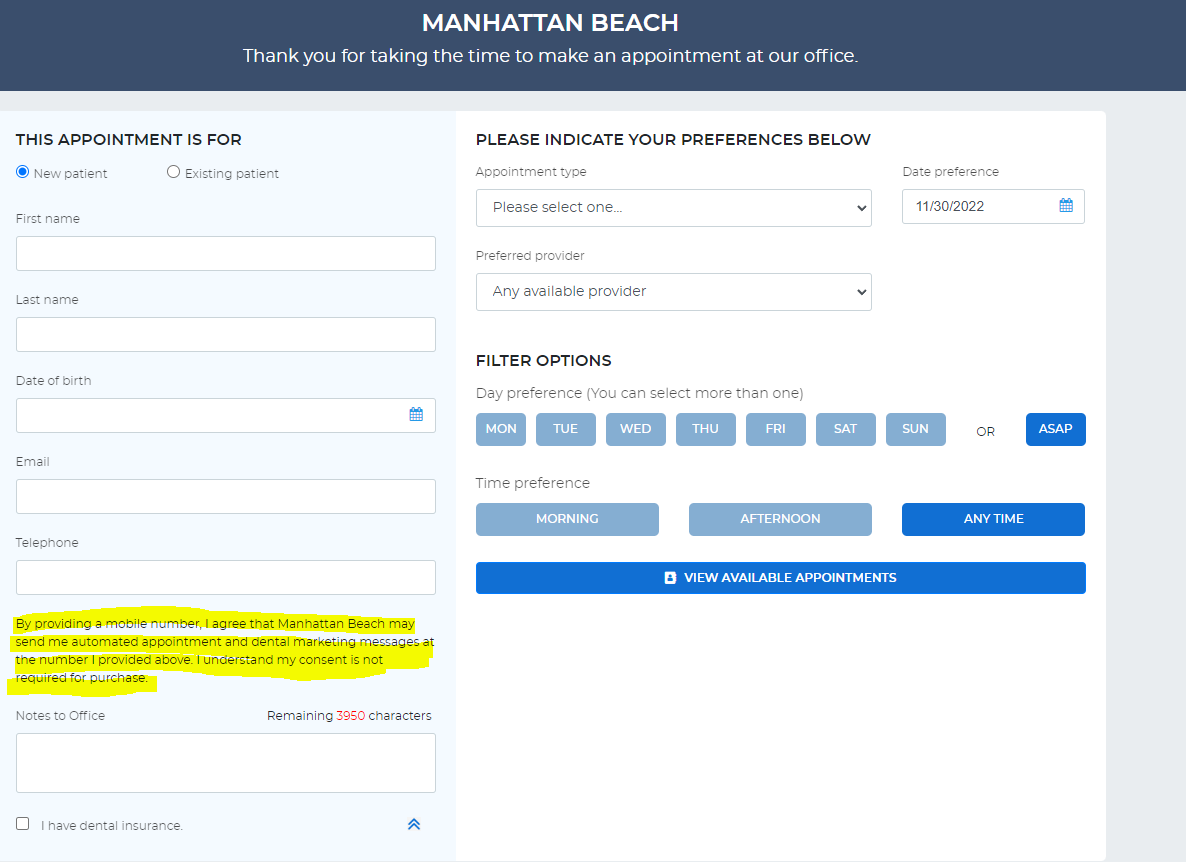Open the Date of birth calendar icon
1186x862 pixels.
coord(416,414)
